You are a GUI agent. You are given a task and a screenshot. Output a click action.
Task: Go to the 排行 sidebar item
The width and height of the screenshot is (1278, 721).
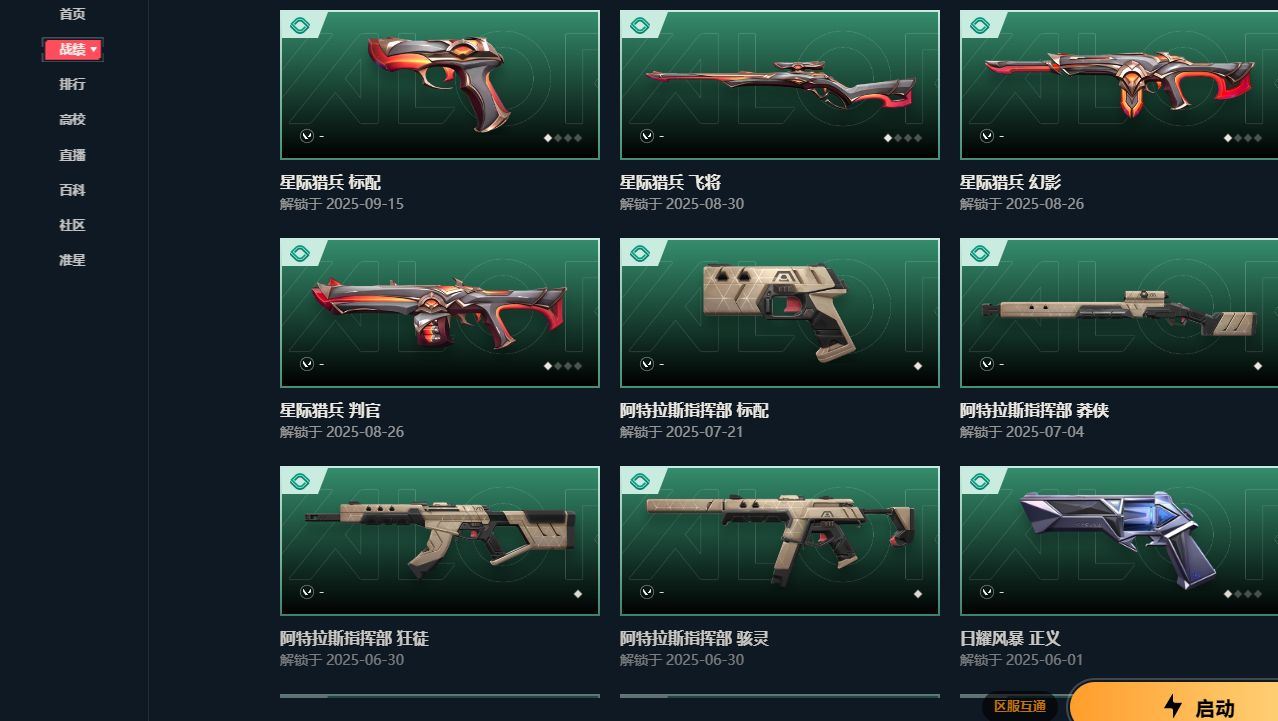[x=72, y=84]
